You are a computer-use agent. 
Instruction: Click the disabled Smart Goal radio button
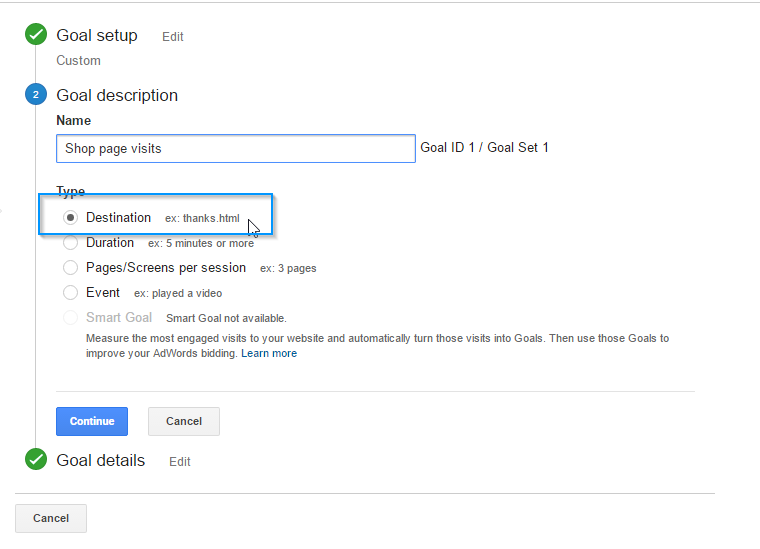point(70,318)
